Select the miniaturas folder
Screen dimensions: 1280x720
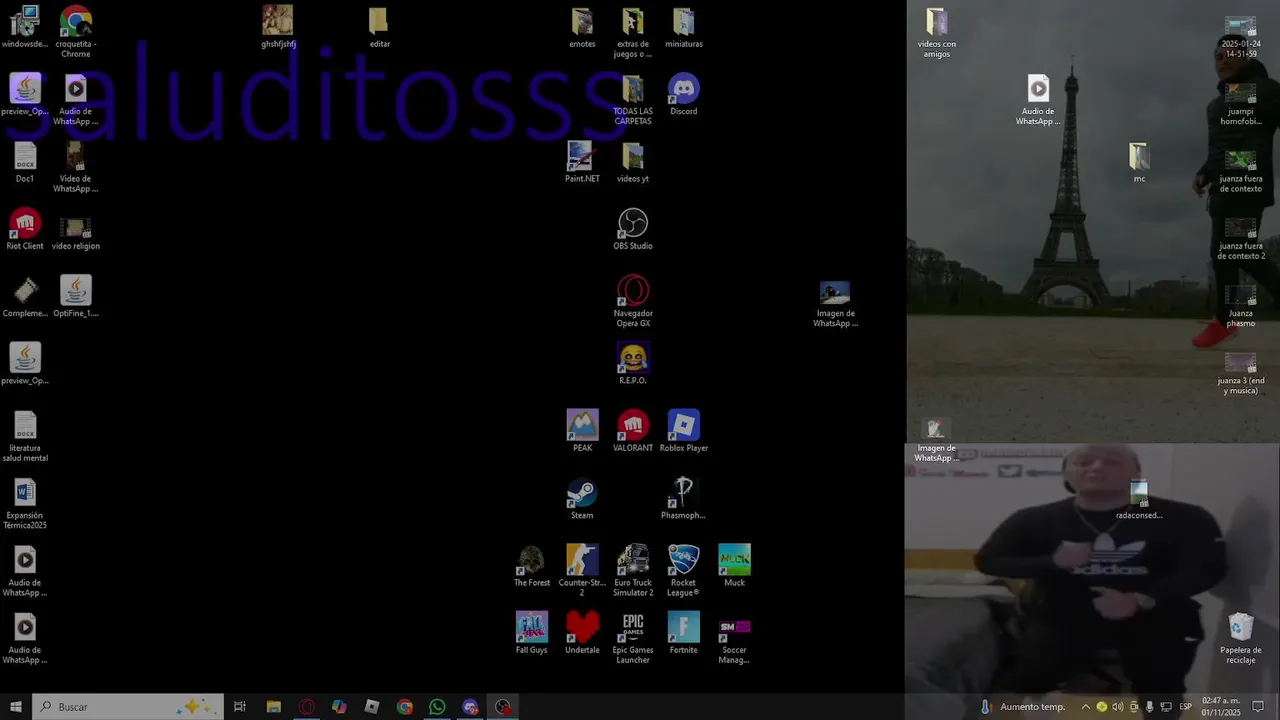(684, 27)
